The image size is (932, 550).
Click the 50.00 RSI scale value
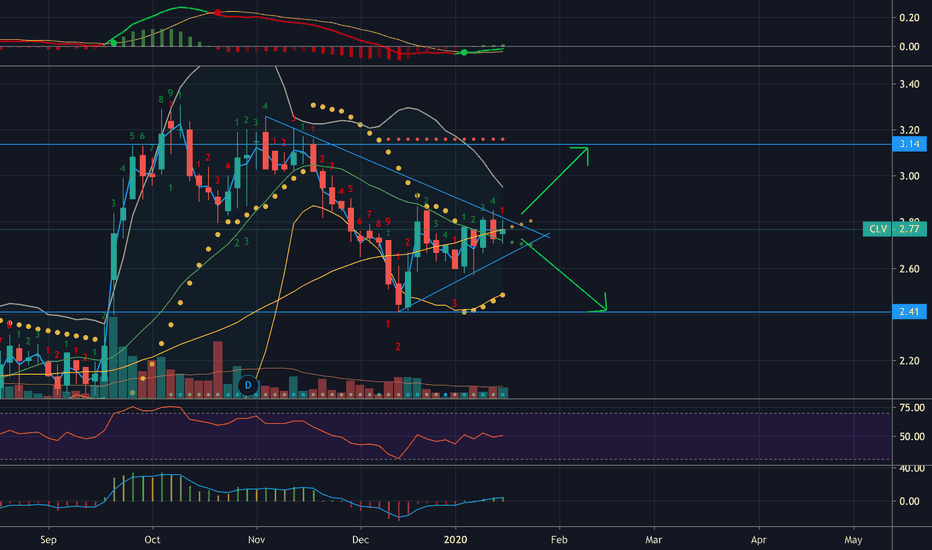(x=912, y=436)
